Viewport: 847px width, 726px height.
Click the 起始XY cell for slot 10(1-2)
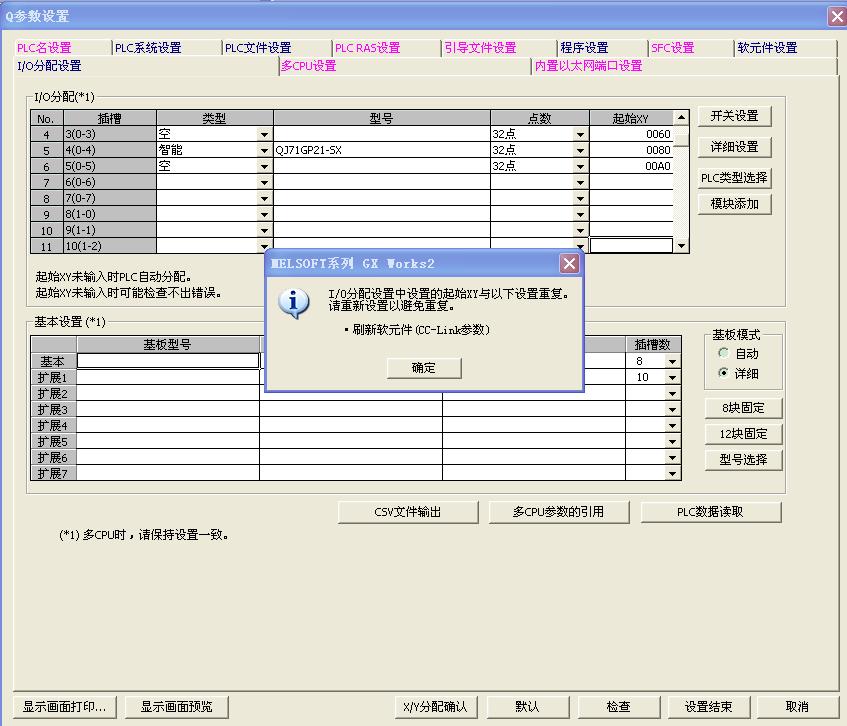coord(630,246)
